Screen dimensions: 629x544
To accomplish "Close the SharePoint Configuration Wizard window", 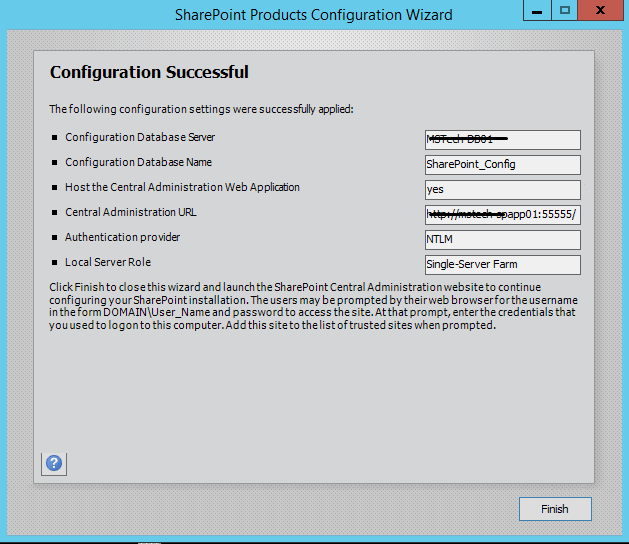I will point(603,11).
